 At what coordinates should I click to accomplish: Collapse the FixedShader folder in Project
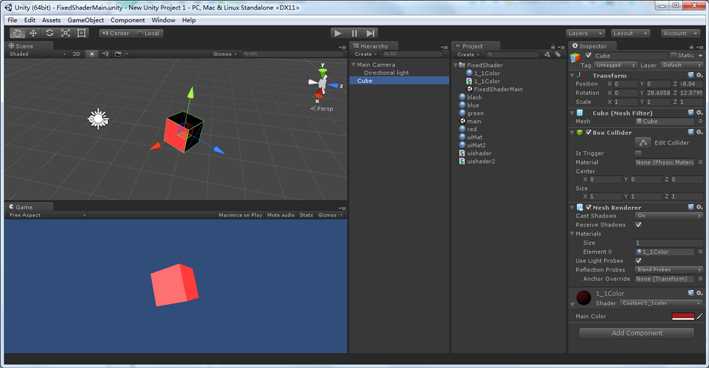[x=455, y=65]
